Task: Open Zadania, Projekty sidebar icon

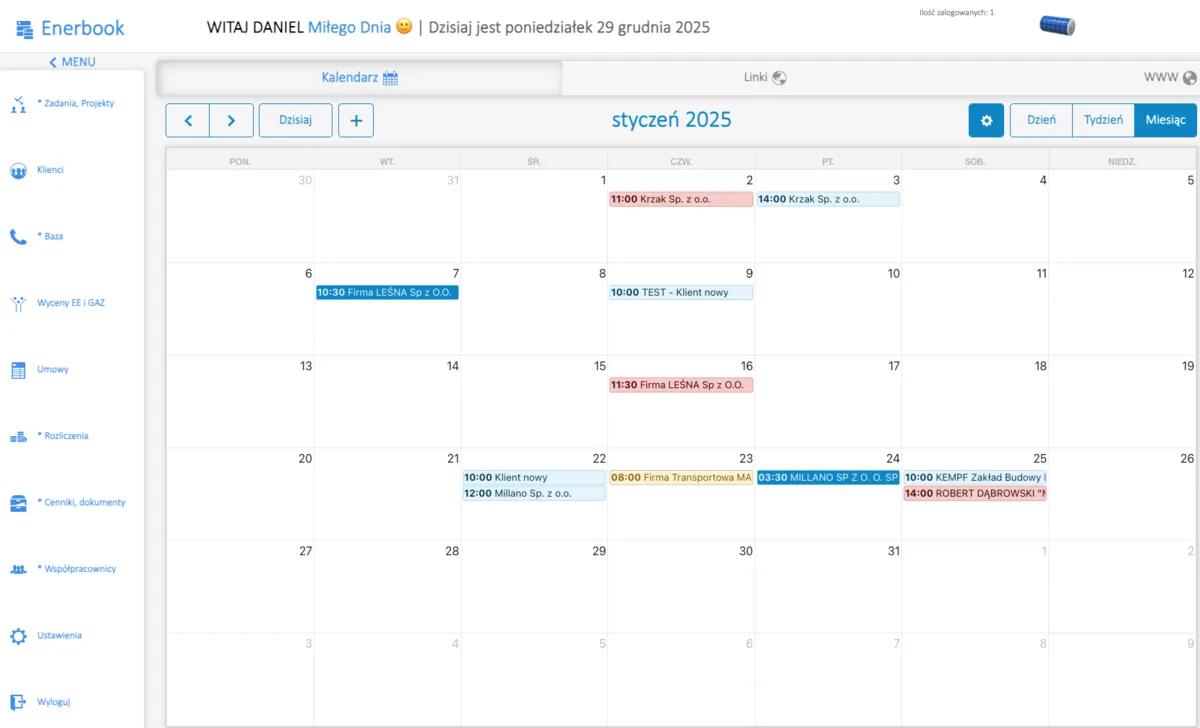Action: click(x=18, y=104)
